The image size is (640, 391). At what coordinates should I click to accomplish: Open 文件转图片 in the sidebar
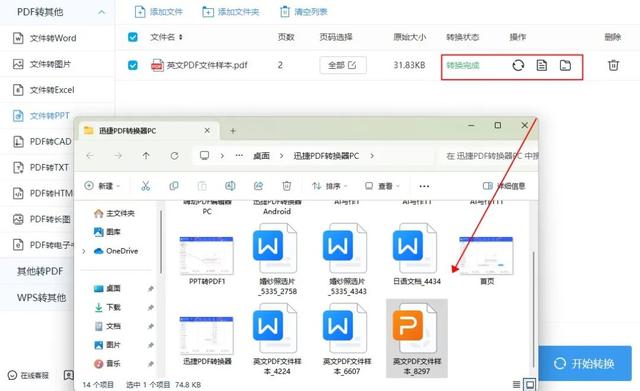[x=42, y=64]
